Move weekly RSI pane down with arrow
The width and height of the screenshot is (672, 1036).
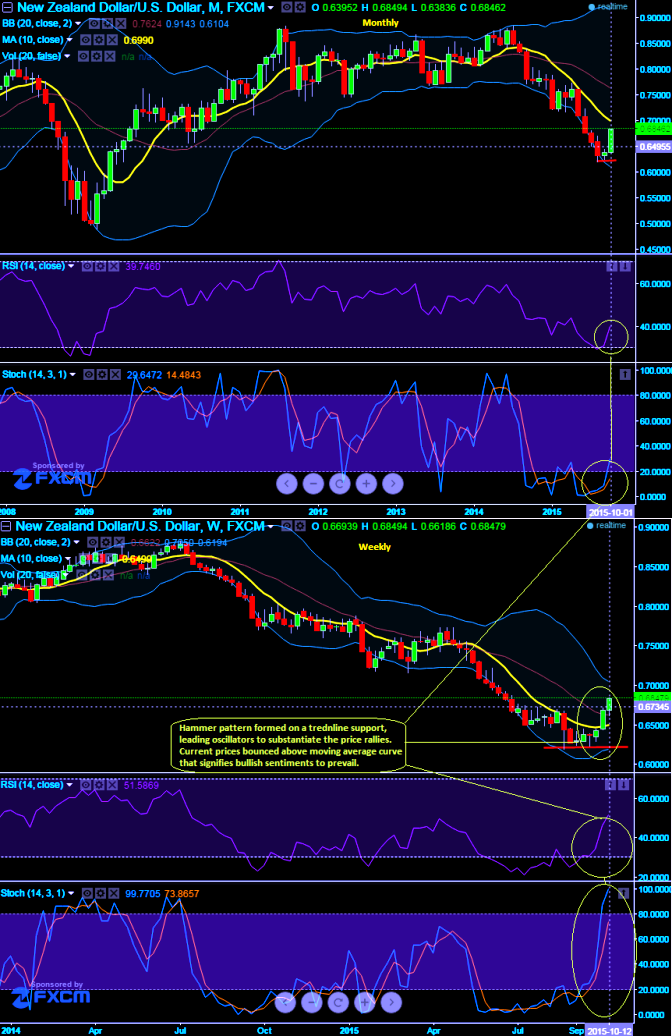click(624, 785)
